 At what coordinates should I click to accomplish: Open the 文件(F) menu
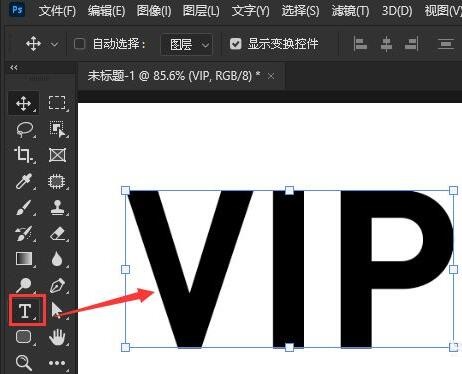(x=57, y=11)
